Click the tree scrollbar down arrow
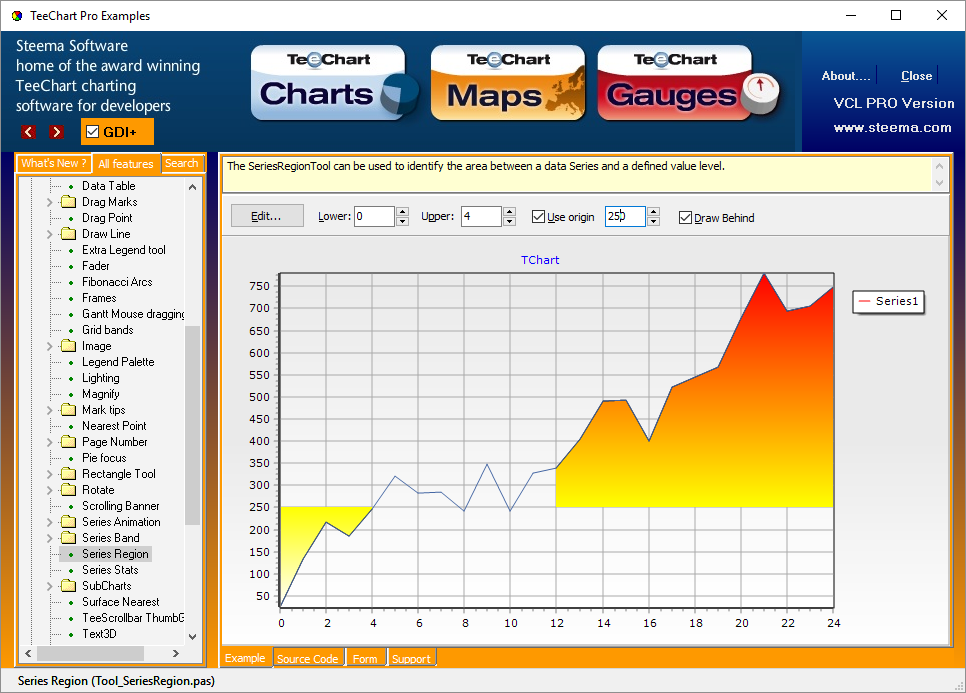 coord(193,636)
